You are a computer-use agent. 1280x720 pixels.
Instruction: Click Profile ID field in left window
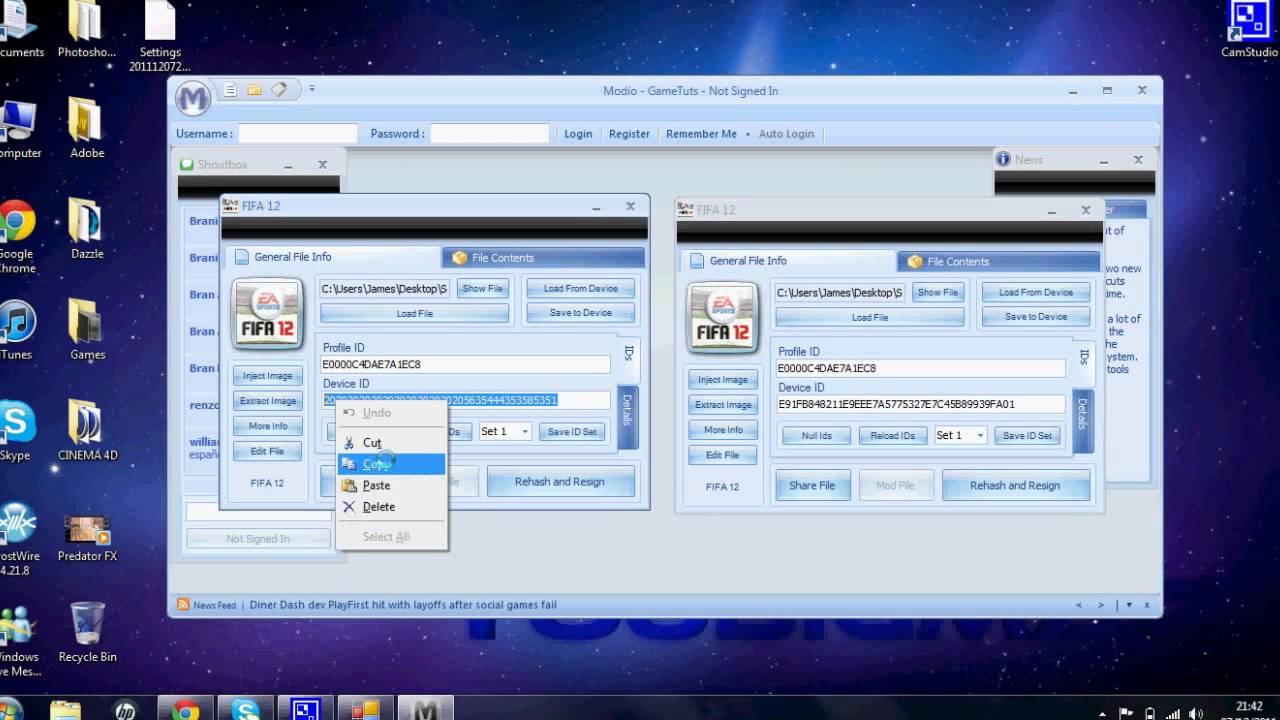(x=465, y=365)
